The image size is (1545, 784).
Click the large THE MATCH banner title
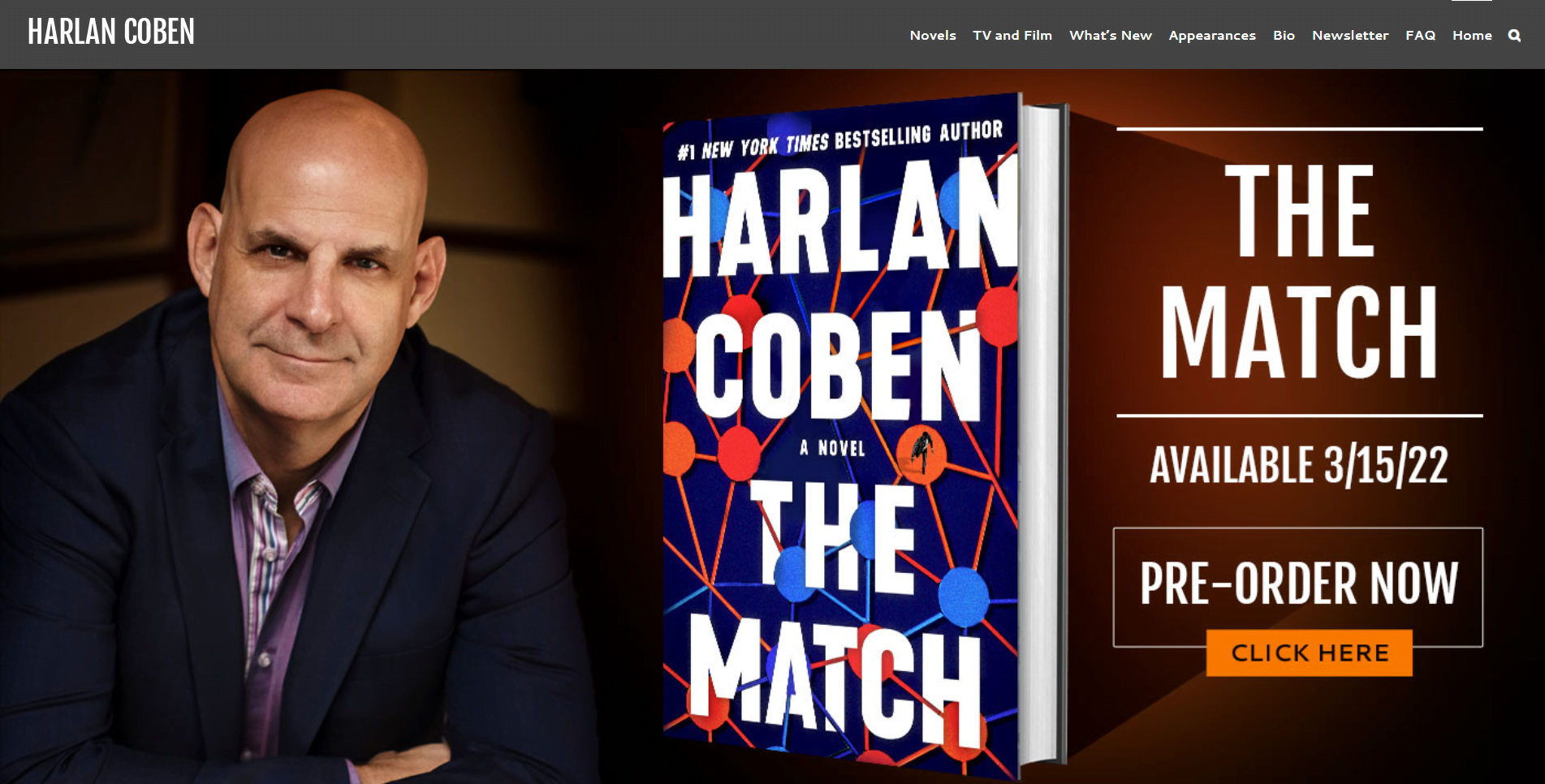[1299, 272]
